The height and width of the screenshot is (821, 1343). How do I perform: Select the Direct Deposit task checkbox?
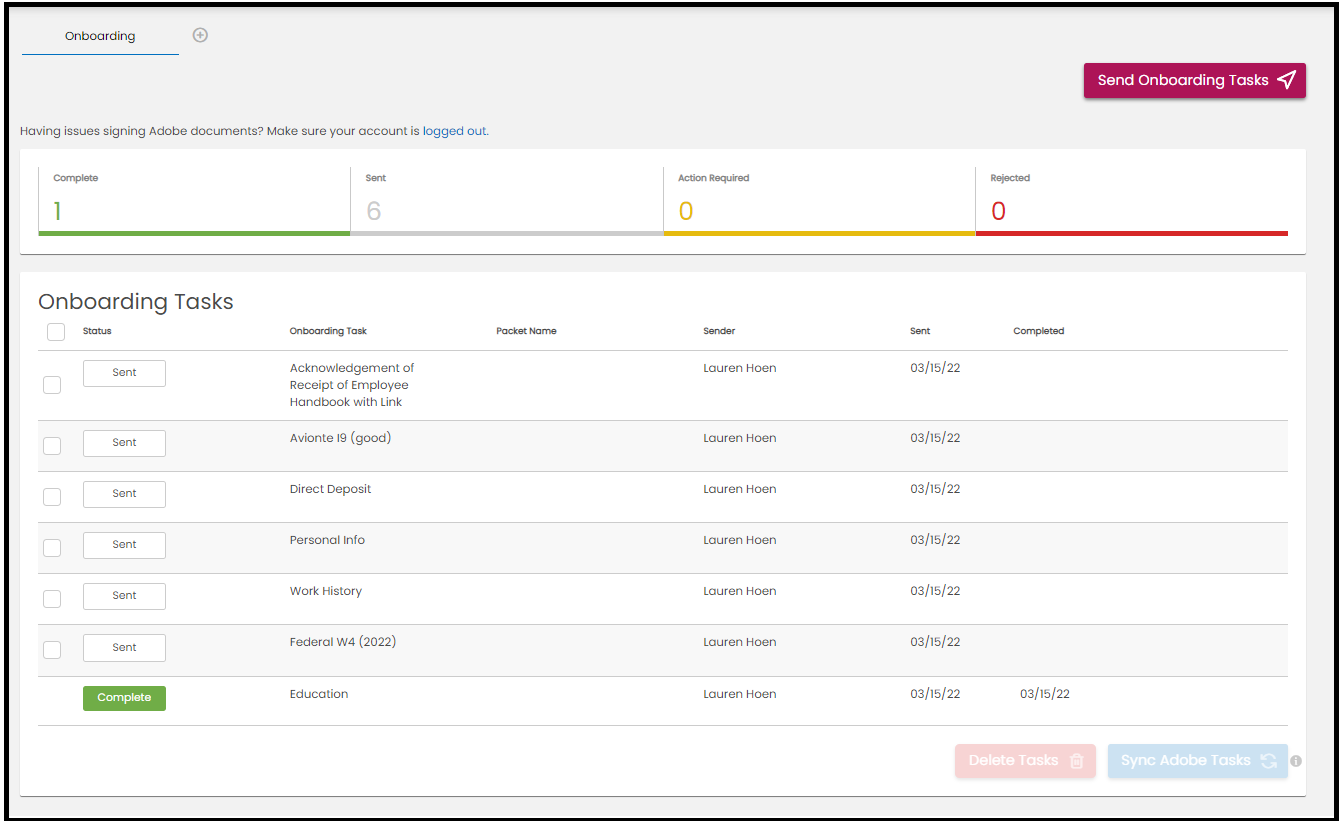pos(52,497)
